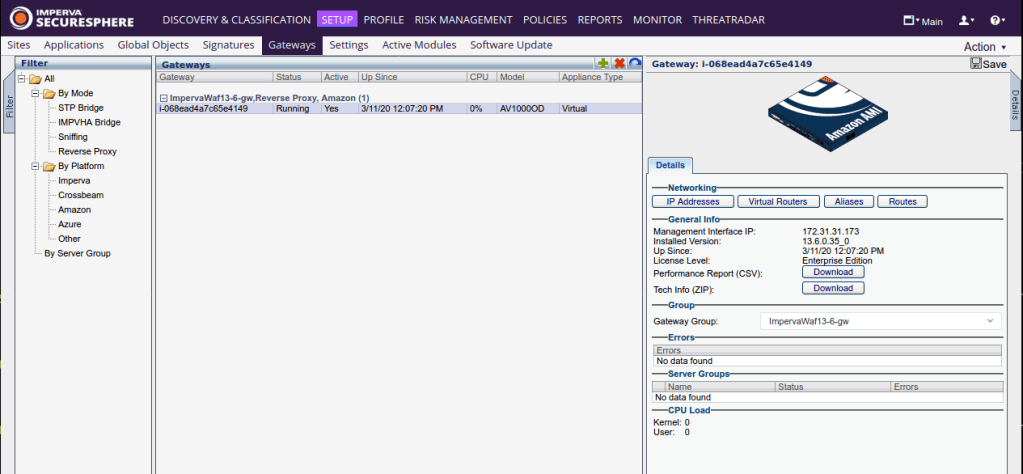
Task: Select gateway row i-068ead4a7c65e4149
Action: tap(203, 109)
